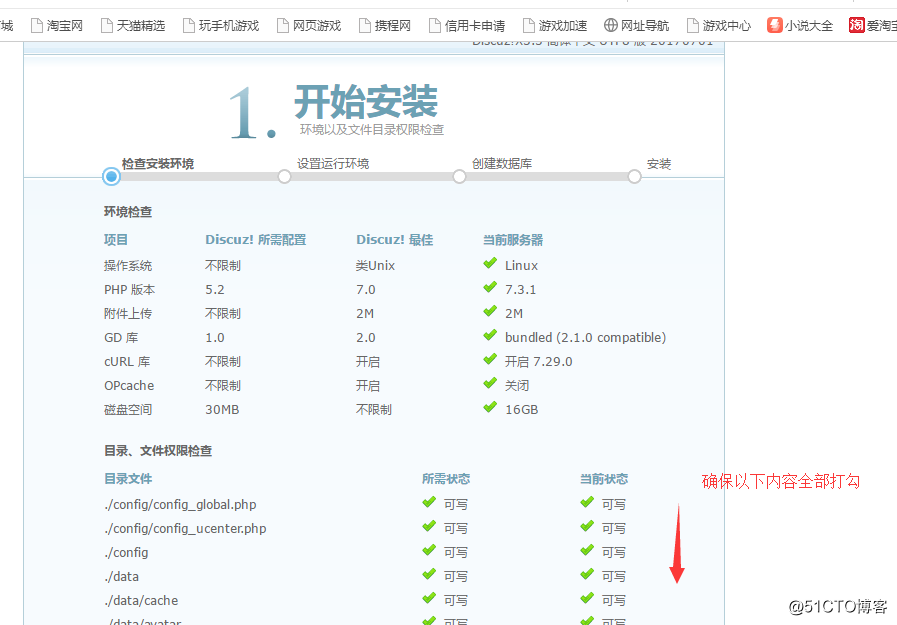
Task: Click the green check beside 16GB
Action: [490, 407]
